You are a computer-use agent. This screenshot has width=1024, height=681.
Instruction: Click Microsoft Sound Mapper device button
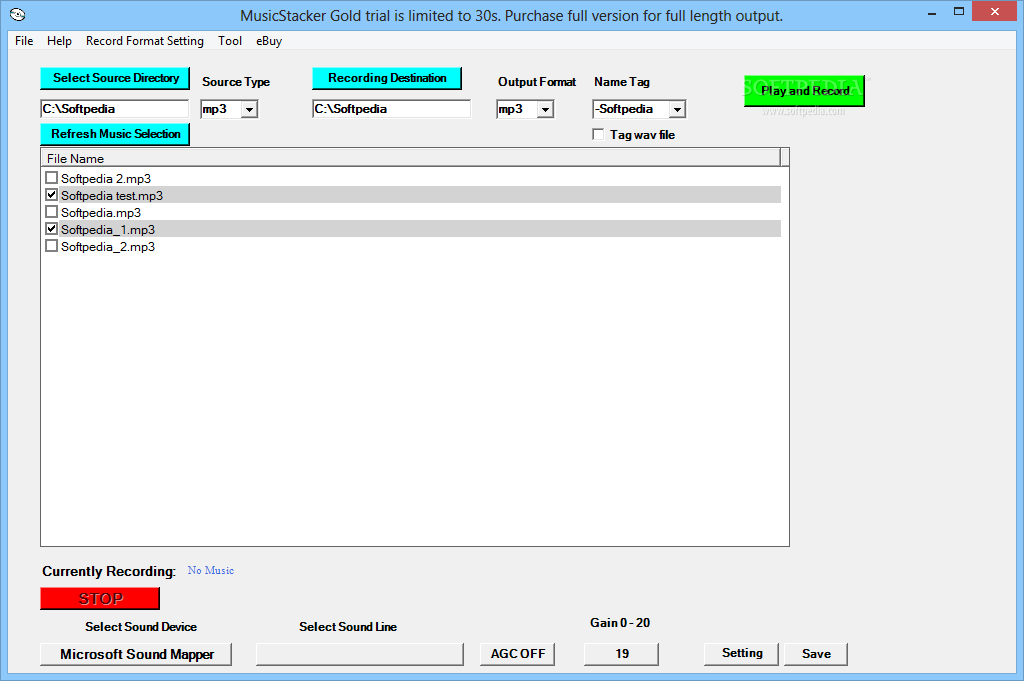tap(136, 654)
